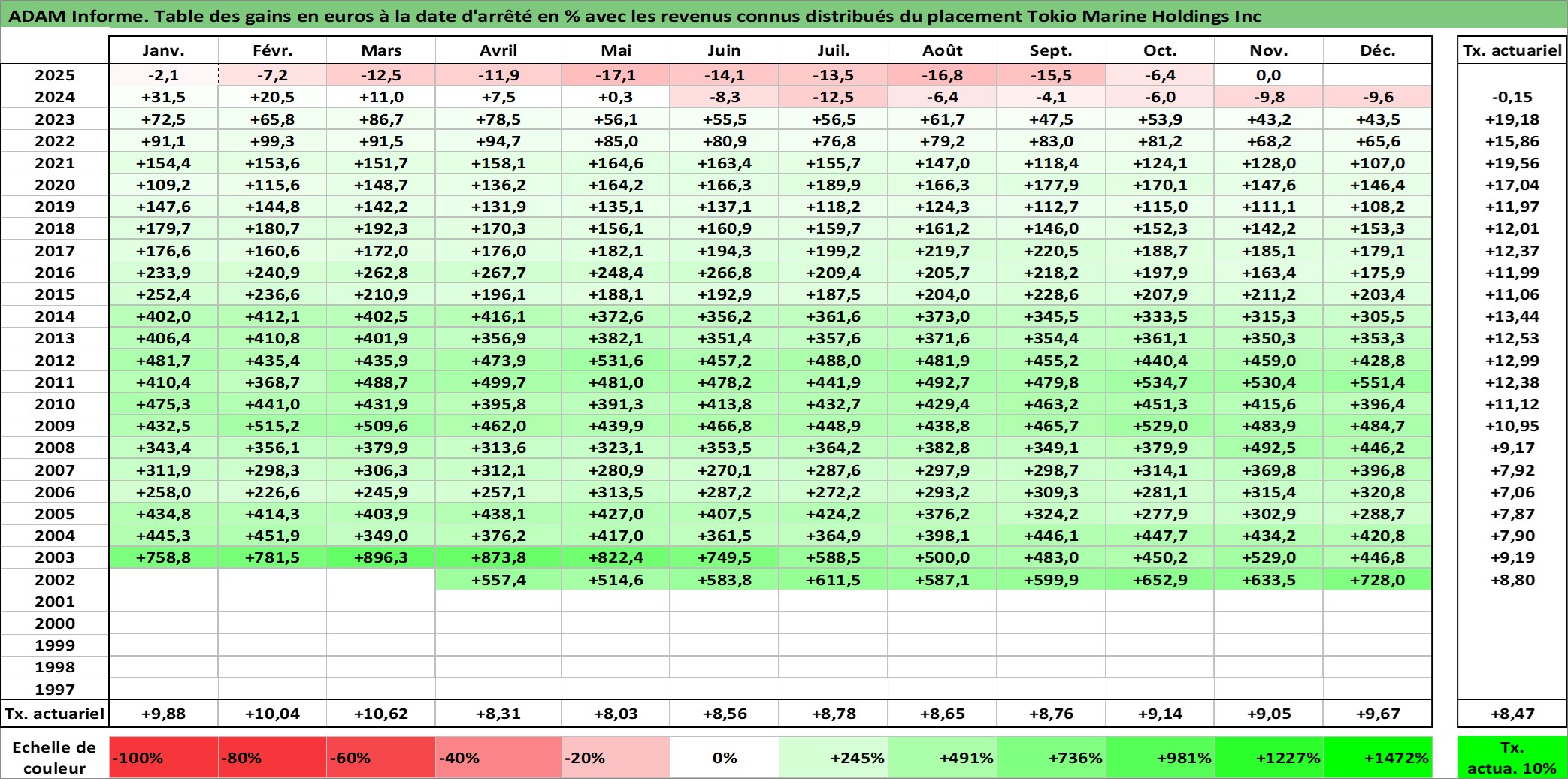Select the -60% color scale swatch
The image size is (1568, 779).
381,757
